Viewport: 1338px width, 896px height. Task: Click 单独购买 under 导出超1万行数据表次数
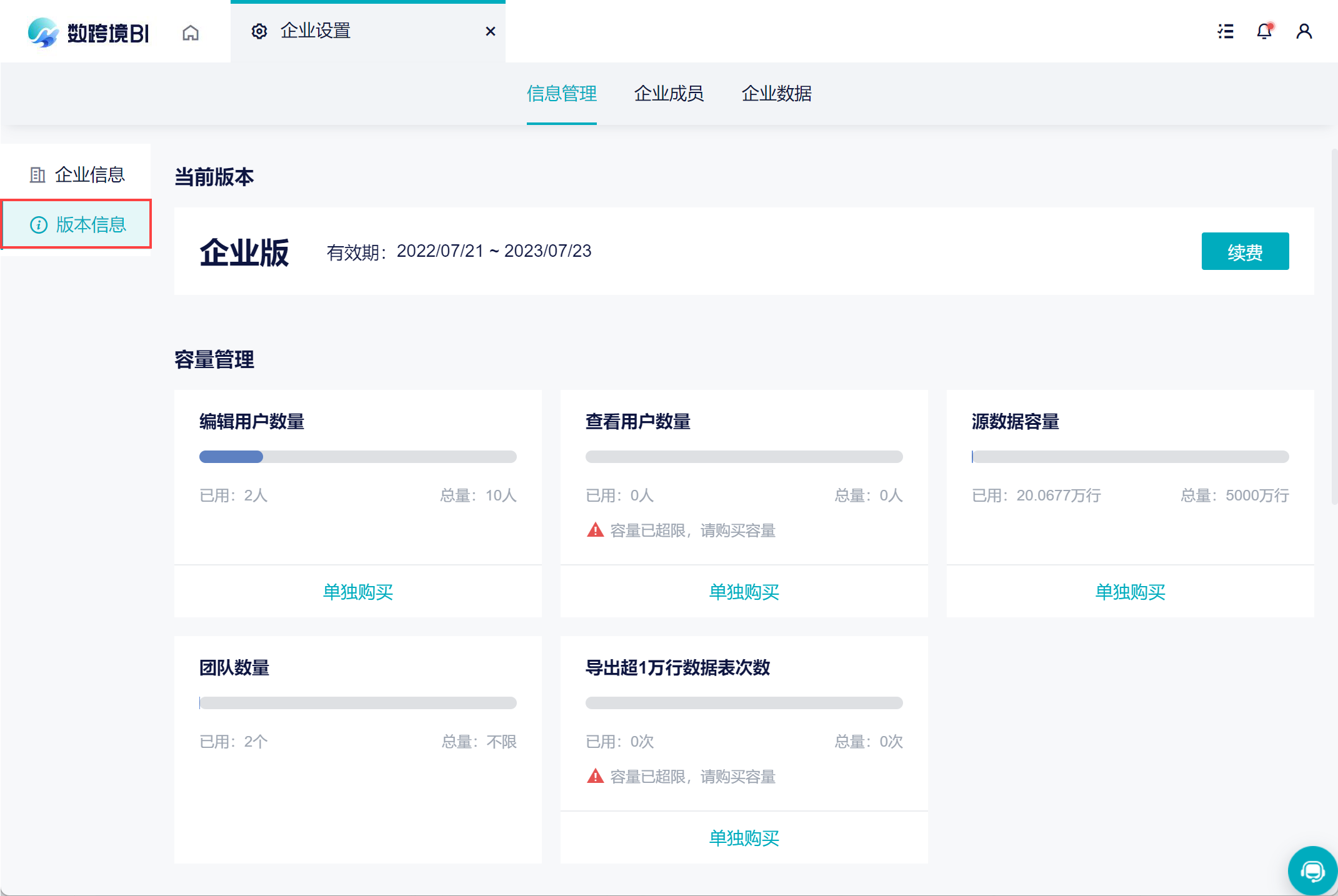click(x=744, y=838)
